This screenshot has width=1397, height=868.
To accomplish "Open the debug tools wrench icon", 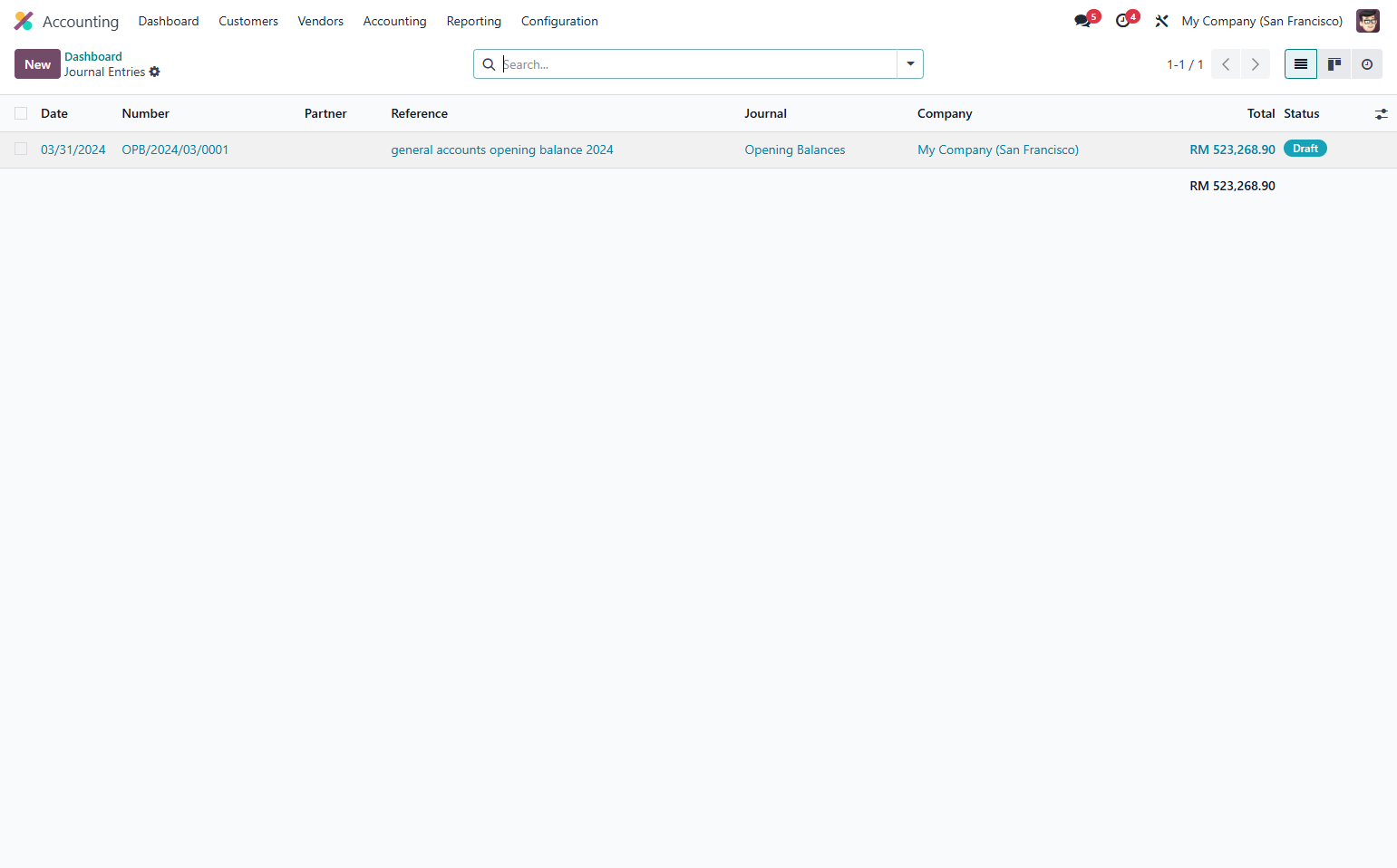I will pos(1161,21).
